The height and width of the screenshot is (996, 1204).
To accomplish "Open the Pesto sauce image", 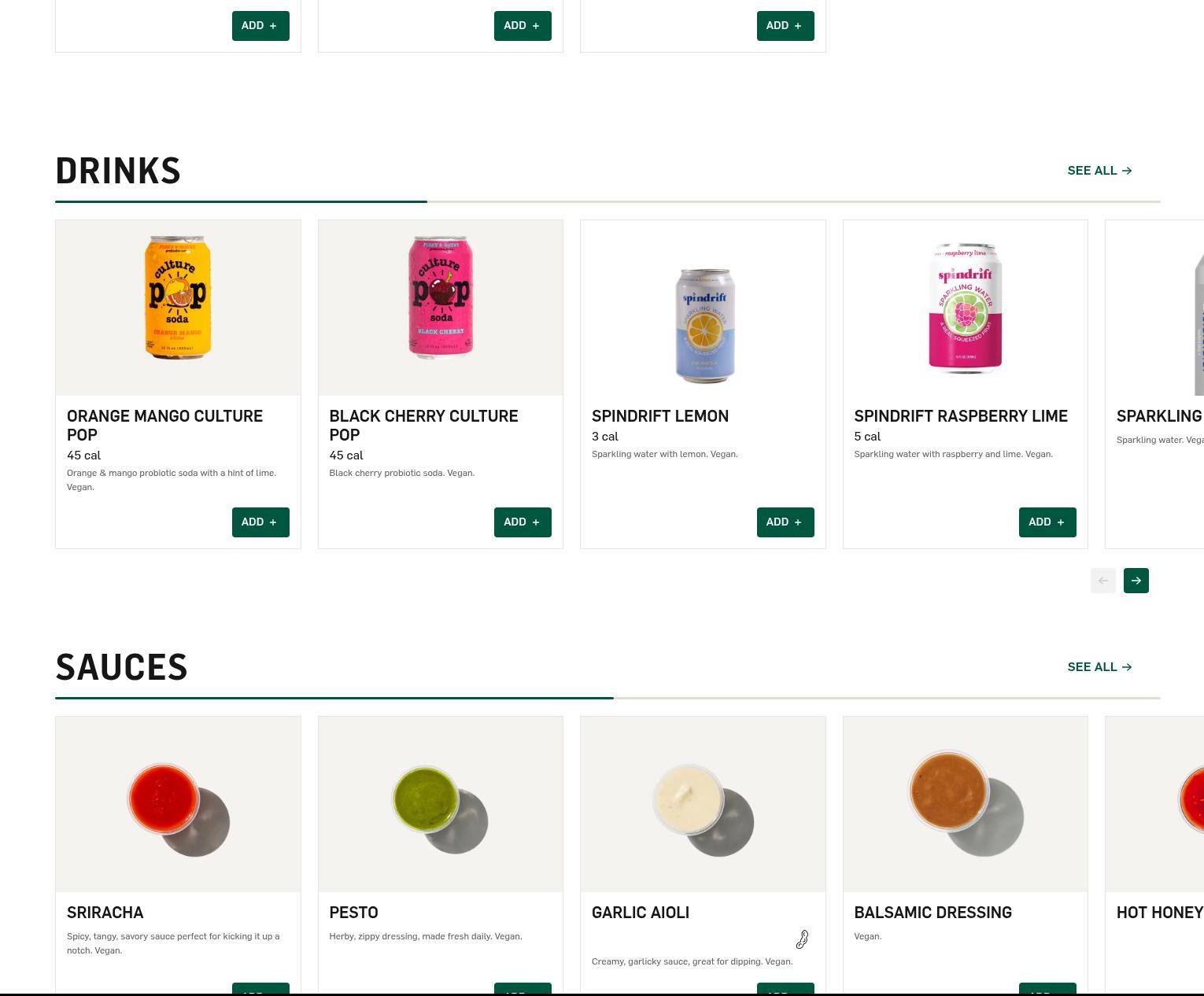I will [x=441, y=804].
